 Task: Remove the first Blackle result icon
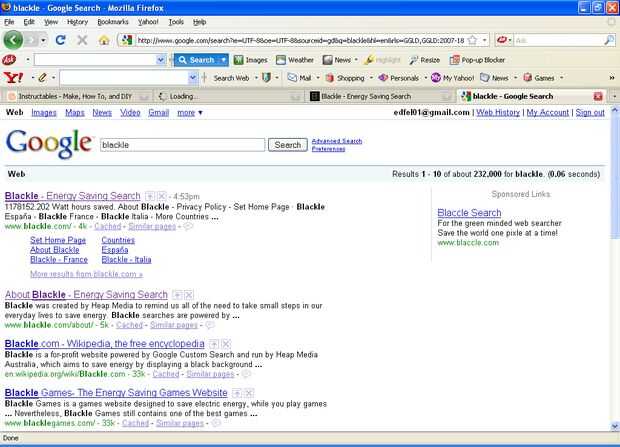click(x=162, y=196)
